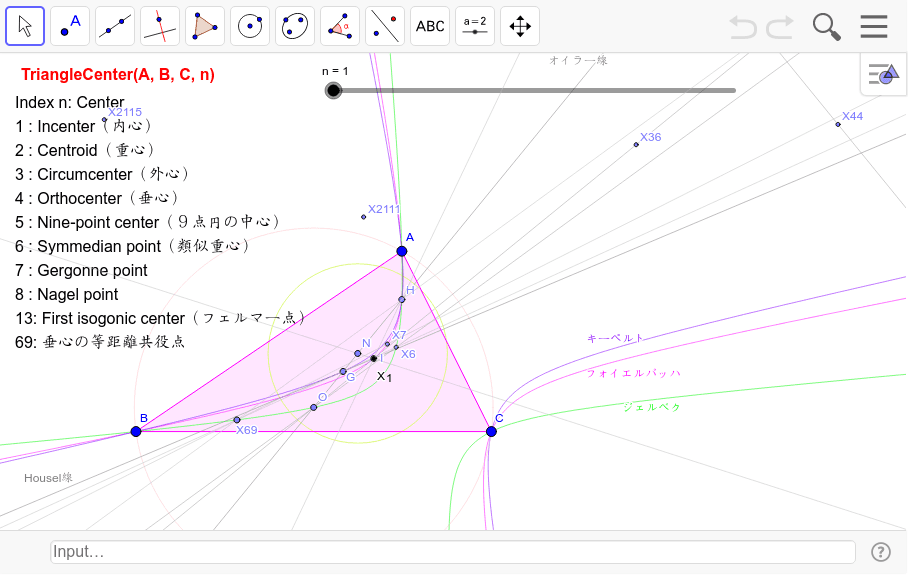Select point X2115
908x575 pixels.
point(104,120)
